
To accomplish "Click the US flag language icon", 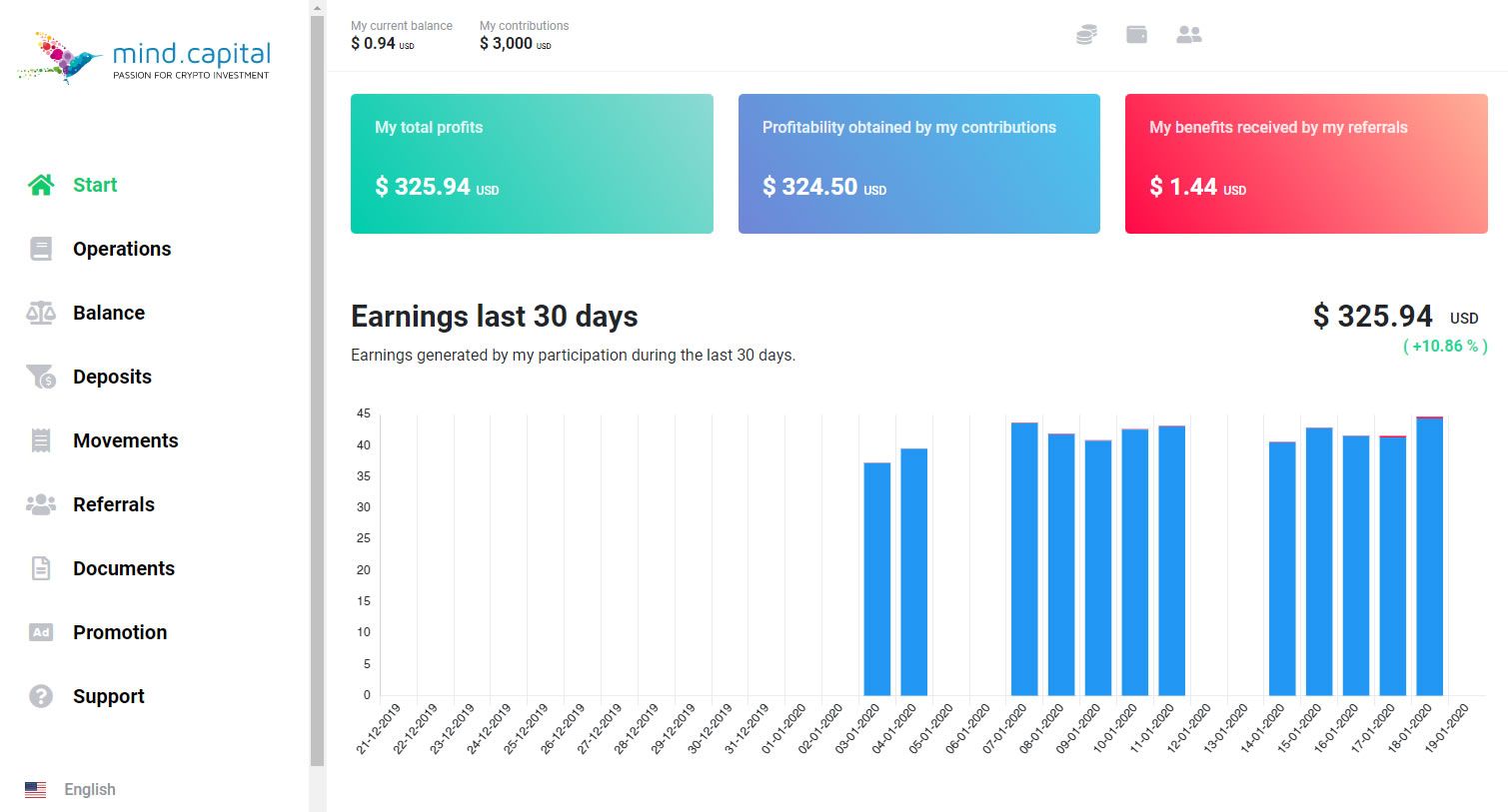I will pyautogui.click(x=35, y=789).
